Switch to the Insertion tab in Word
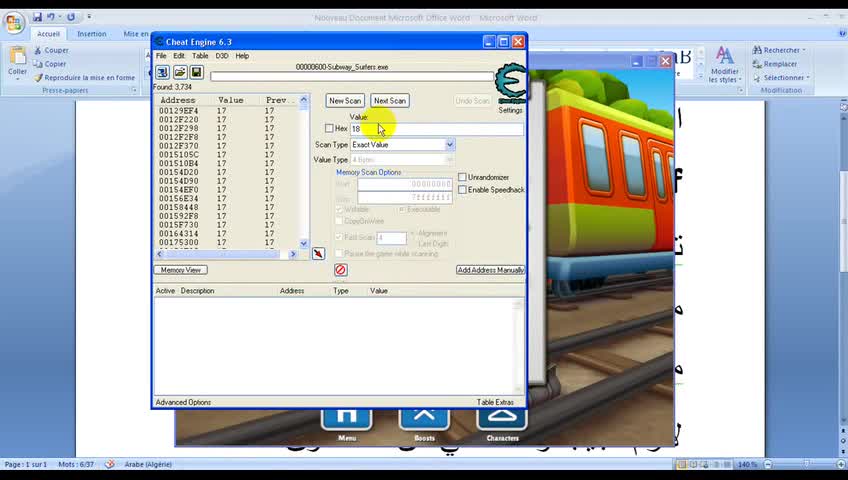 click(x=91, y=34)
